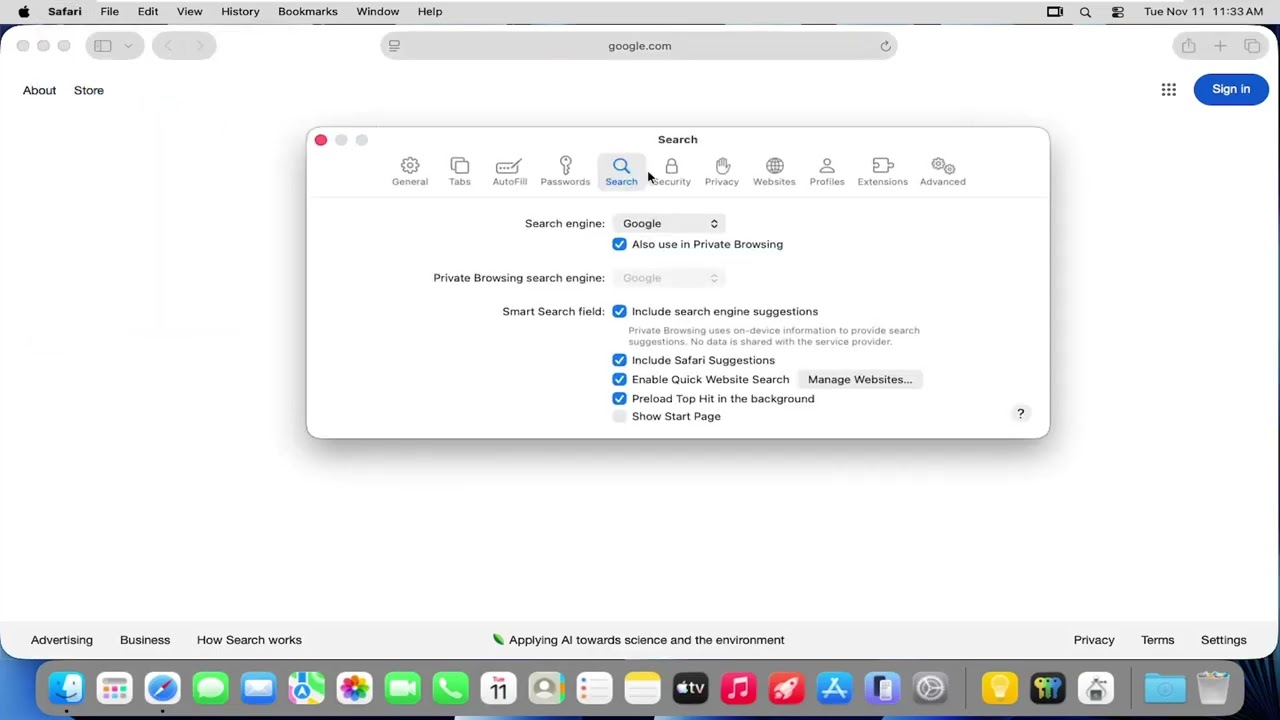Open the Google Store link

coord(88,90)
